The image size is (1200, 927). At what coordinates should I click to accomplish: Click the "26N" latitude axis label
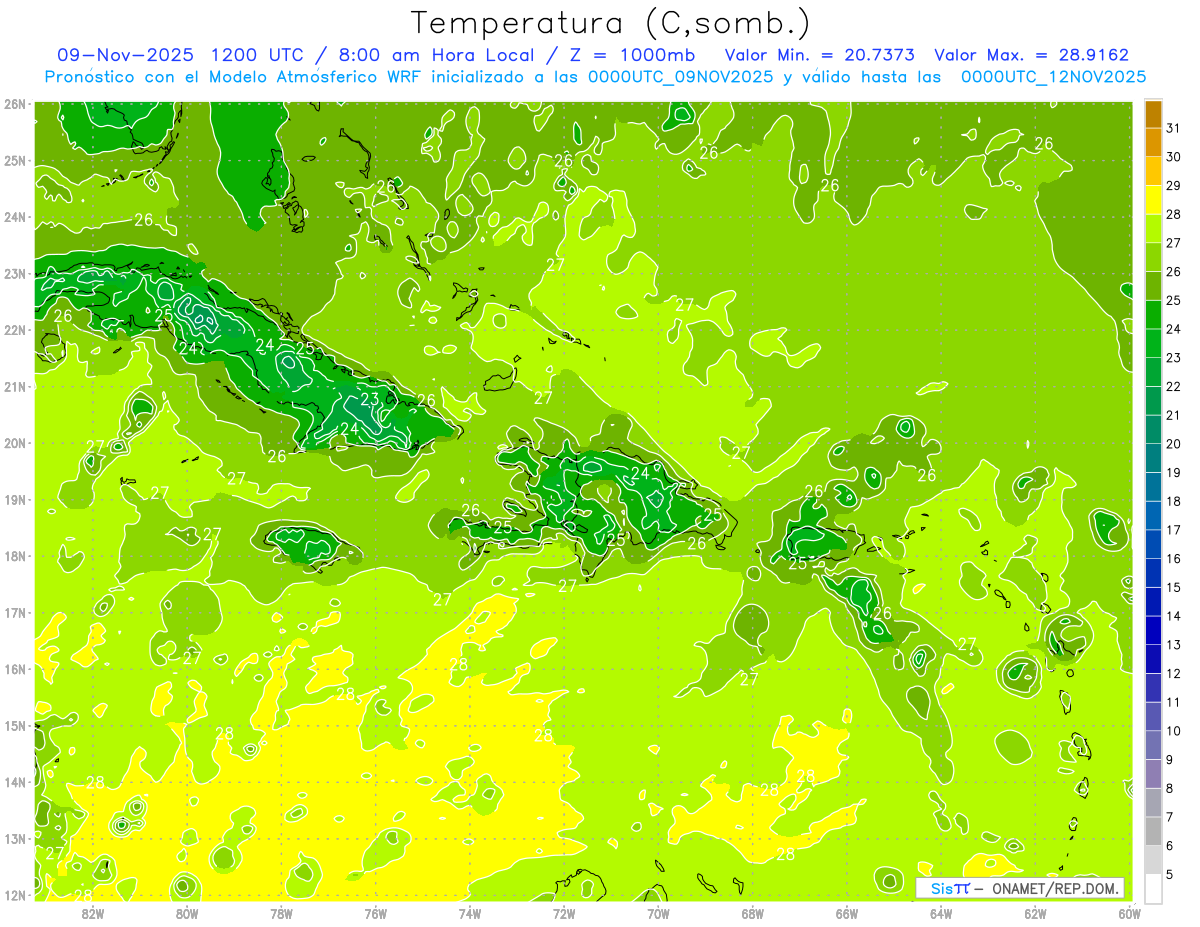click(x=16, y=104)
